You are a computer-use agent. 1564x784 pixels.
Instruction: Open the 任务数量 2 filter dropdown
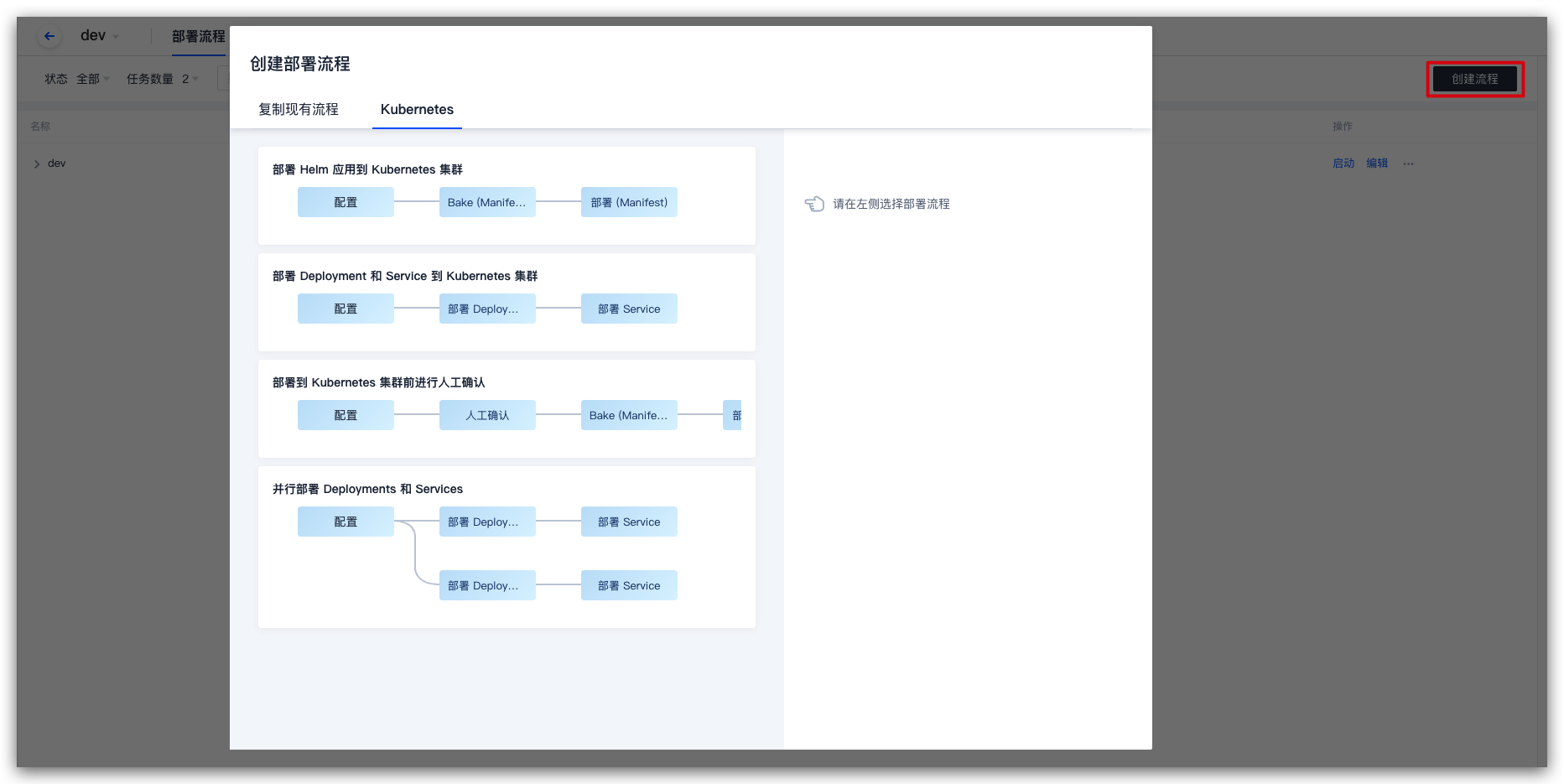coord(163,79)
